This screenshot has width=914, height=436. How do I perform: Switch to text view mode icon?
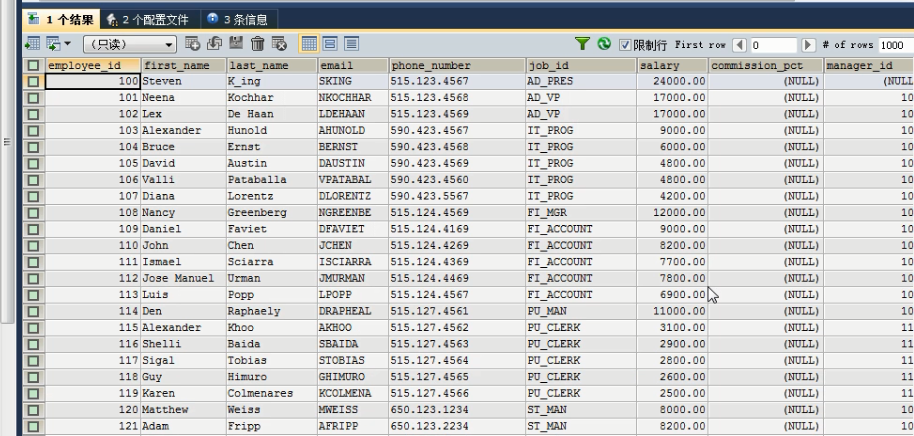pyautogui.click(x=351, y=44)
